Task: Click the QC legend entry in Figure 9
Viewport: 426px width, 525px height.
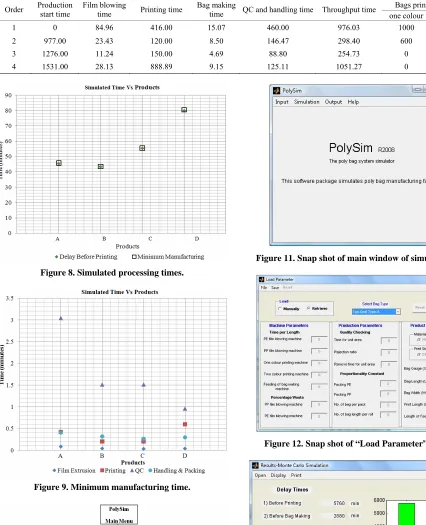Action: (137, 470)
